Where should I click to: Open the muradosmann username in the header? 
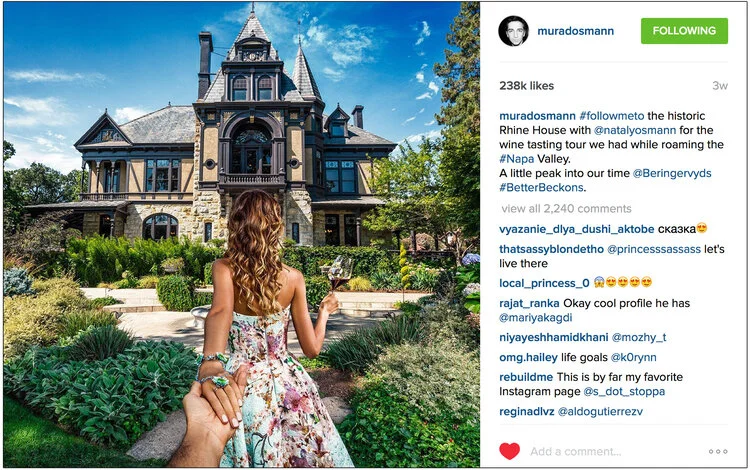click(575, 31)
